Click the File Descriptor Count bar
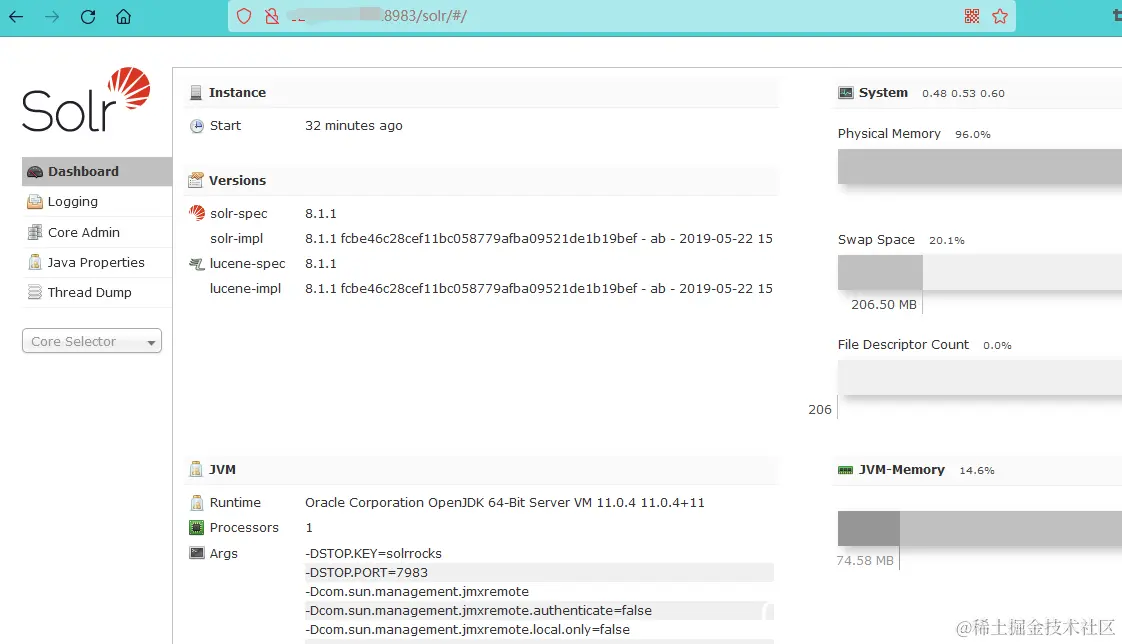This screenshot has width=1122, height=644. click(980, 377)
